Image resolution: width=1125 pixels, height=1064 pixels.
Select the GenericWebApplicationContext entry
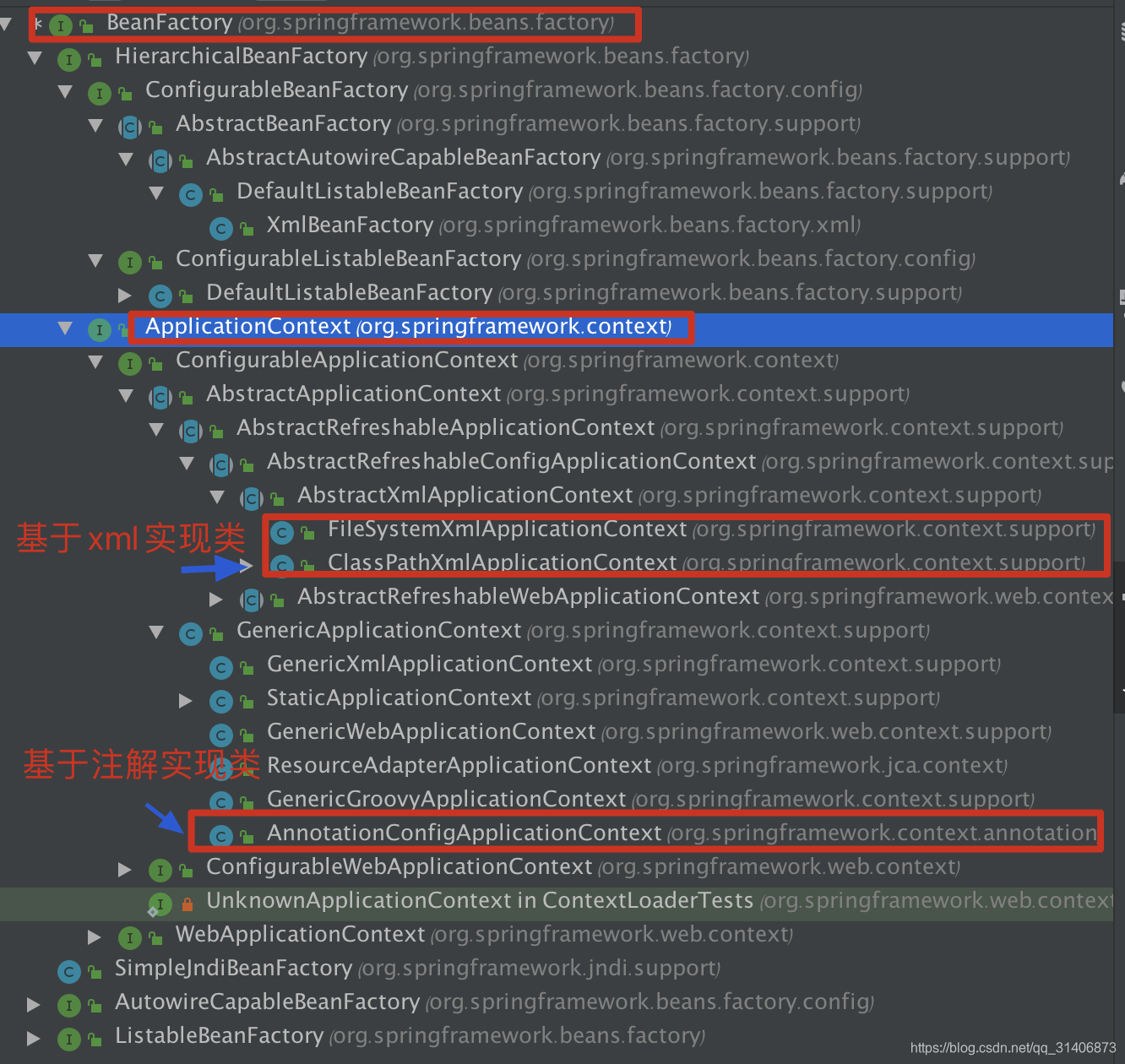click(431, 731)
